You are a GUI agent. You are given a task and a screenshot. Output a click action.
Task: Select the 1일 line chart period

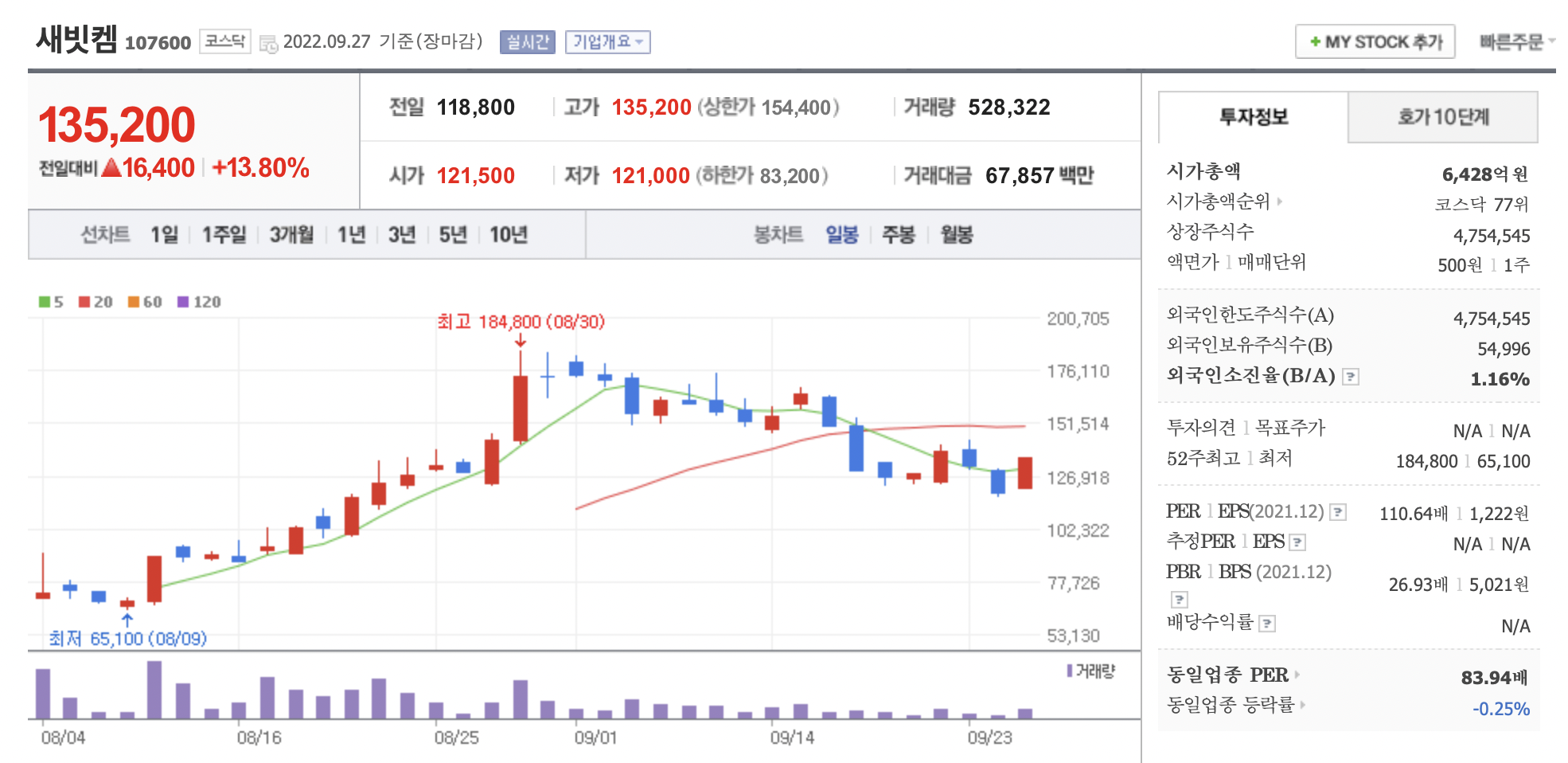point(164,235)
